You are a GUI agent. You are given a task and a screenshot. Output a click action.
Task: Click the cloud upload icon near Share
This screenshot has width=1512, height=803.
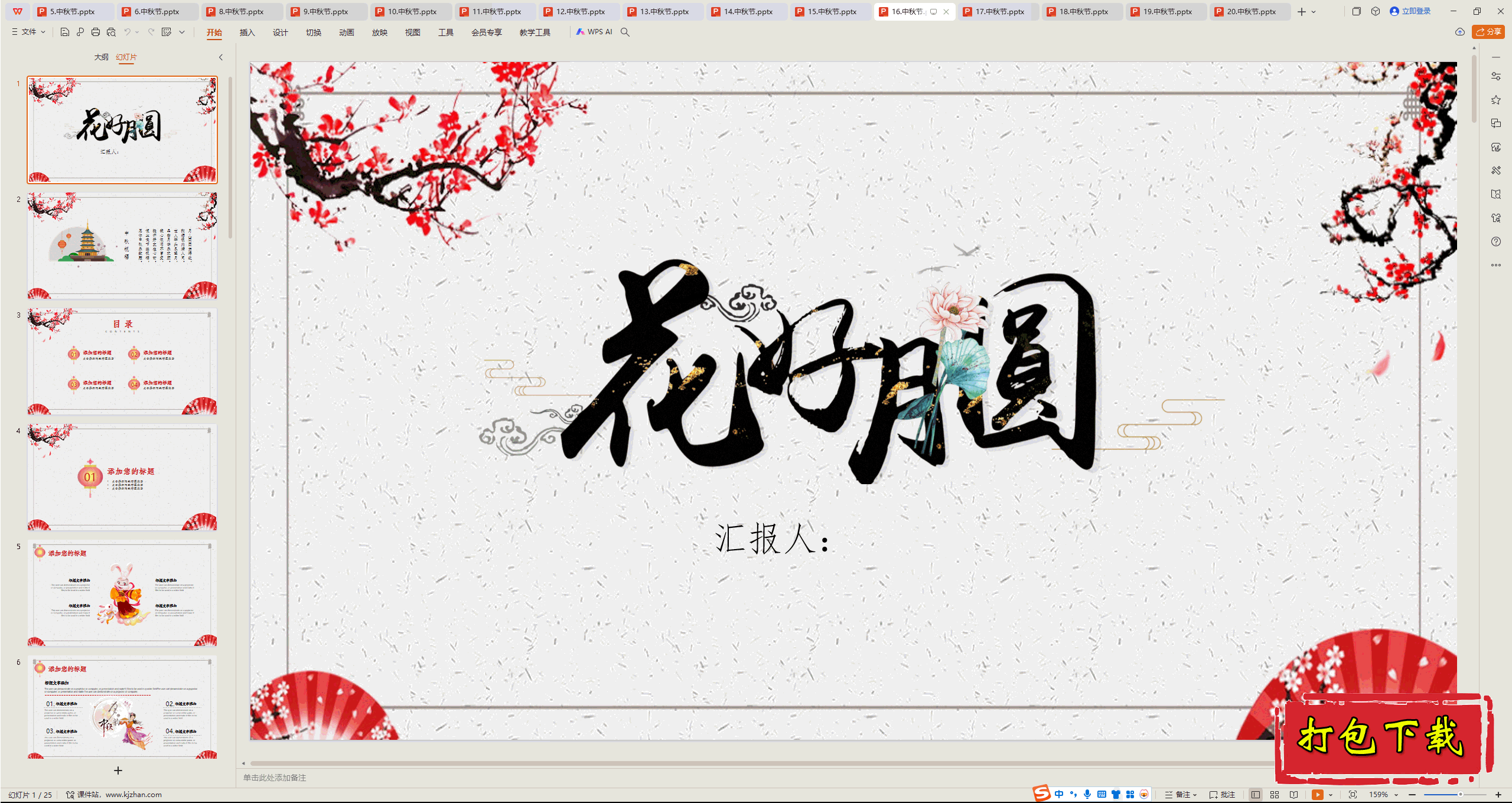(1460, 32)
